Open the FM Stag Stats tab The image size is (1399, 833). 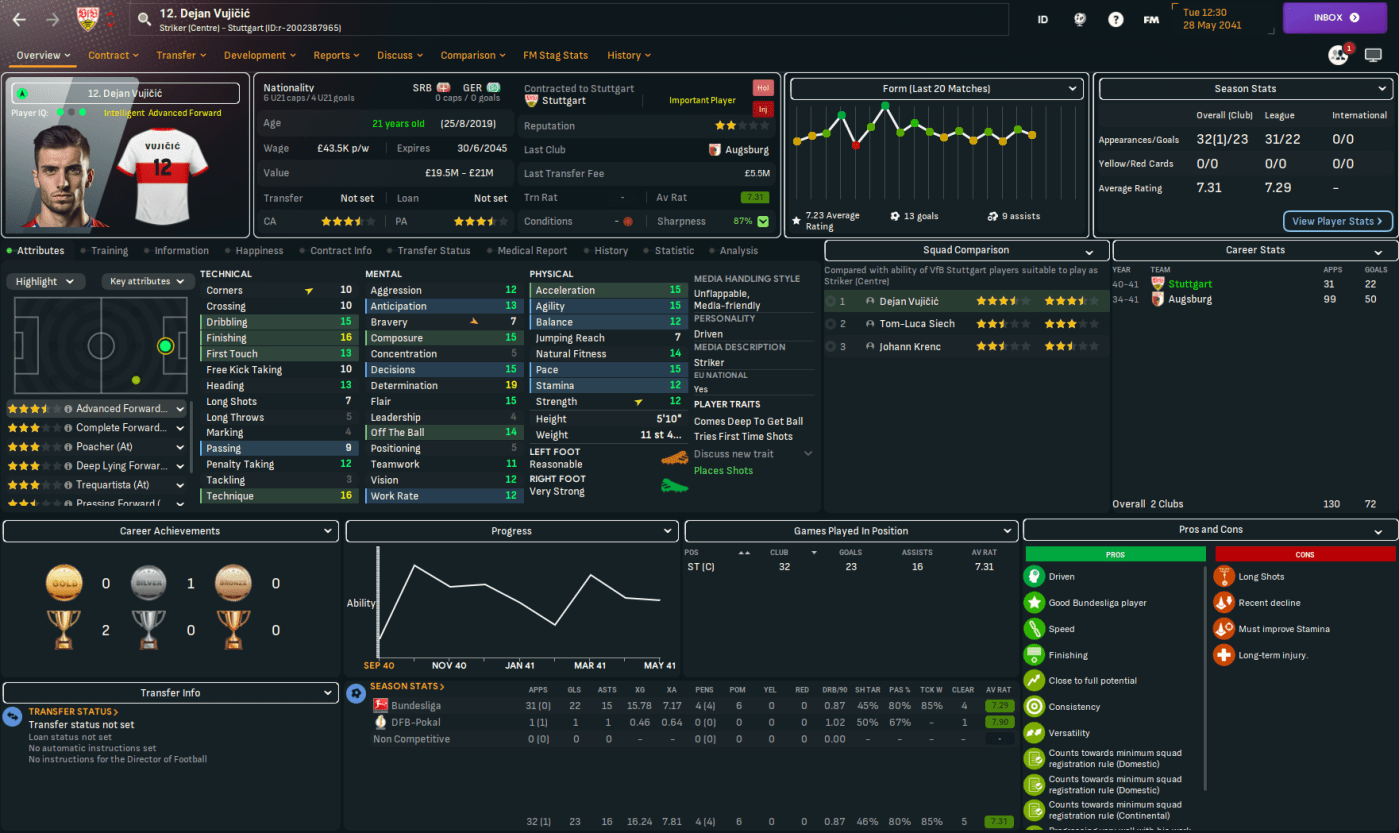pyautogui.click(x=555, y=56)
